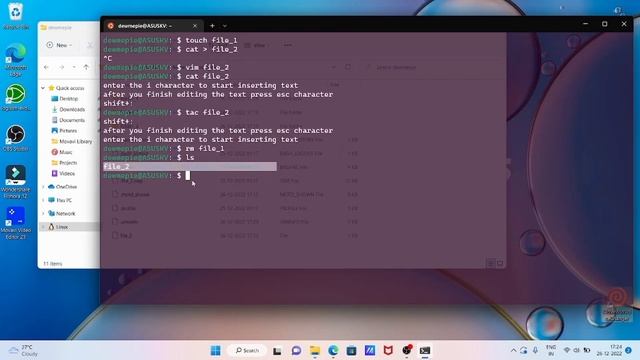Close the demepie@ASUSKV terminal tab
This screenshot has width=640, height=360.
click(x=195, y=26)
